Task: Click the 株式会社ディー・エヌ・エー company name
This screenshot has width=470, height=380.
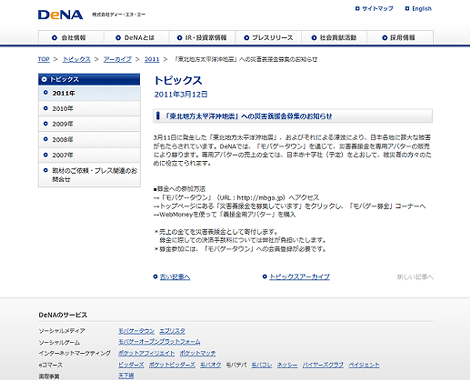Action: pyautogui.click(x=119, y=15)
